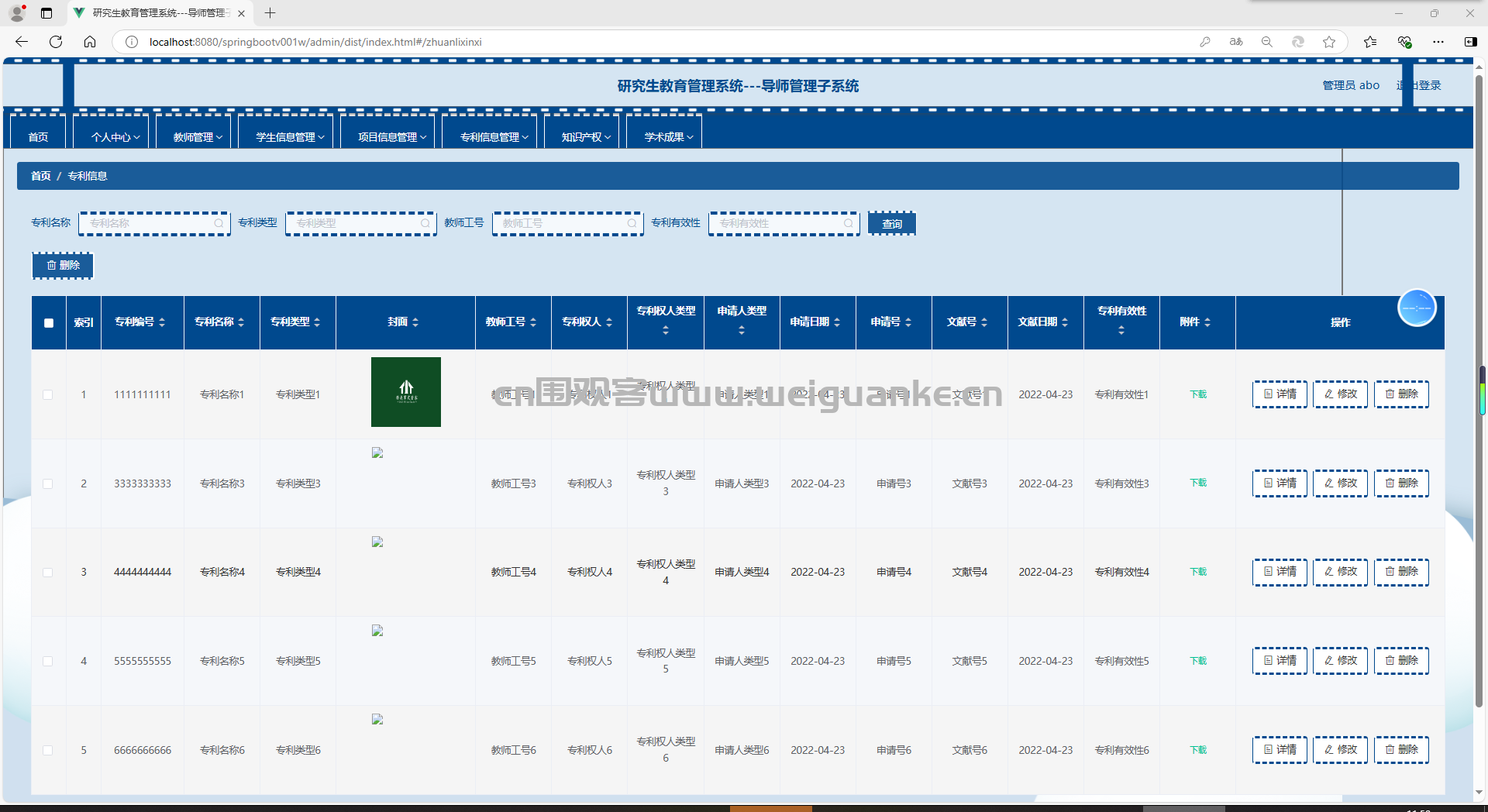Viewport: 1488px width, 812px height.
Task: Toggle the browser sidebar icon
Action: [x=1470, y=42]
